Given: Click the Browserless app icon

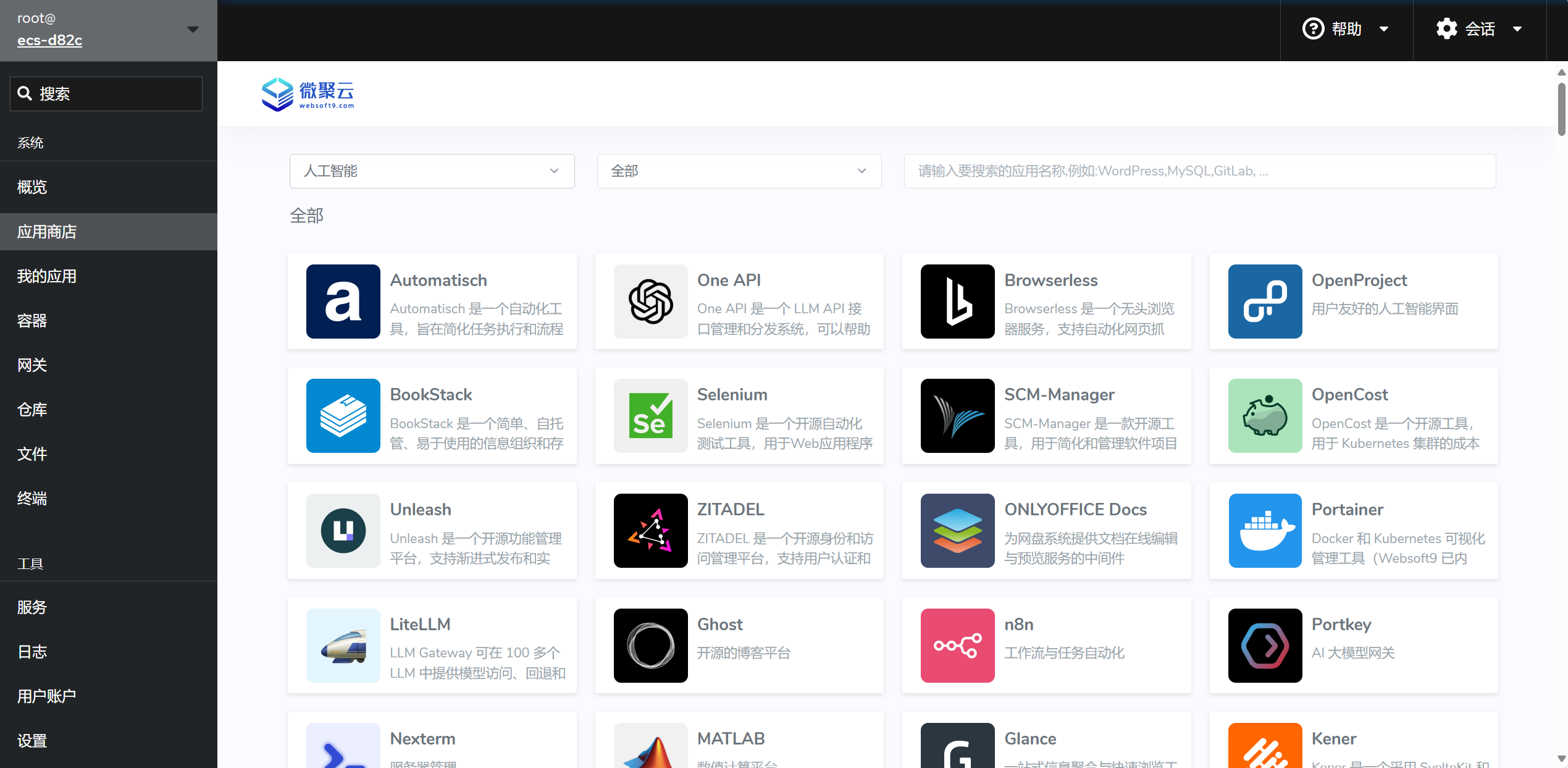Looking at the screenshot, I should tap(957, 302).
